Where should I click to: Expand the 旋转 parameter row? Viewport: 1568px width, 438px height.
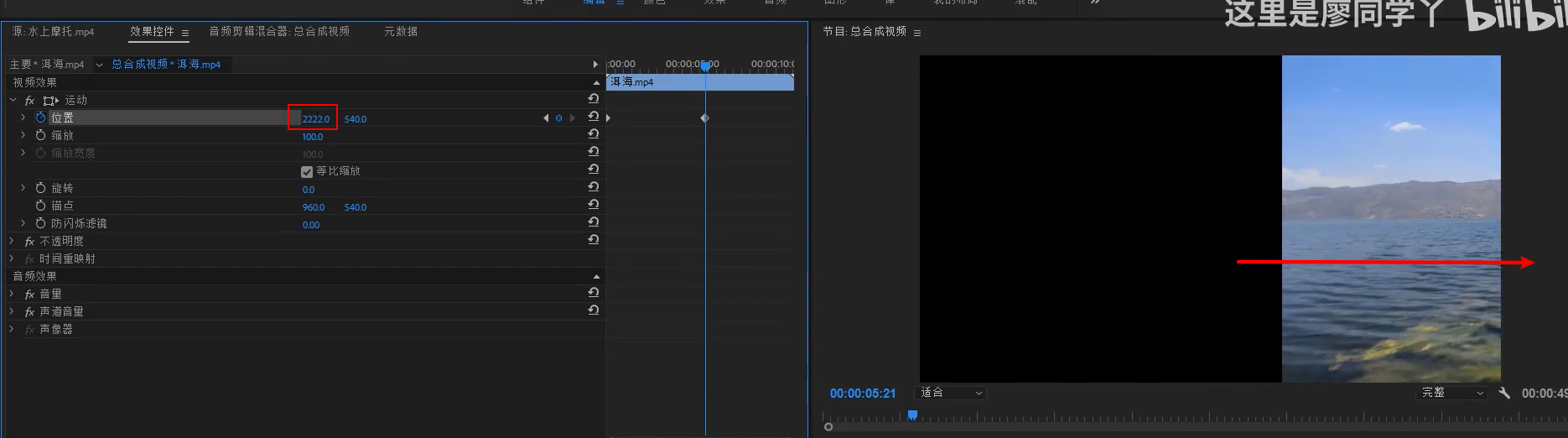click(x=23, y=188)
